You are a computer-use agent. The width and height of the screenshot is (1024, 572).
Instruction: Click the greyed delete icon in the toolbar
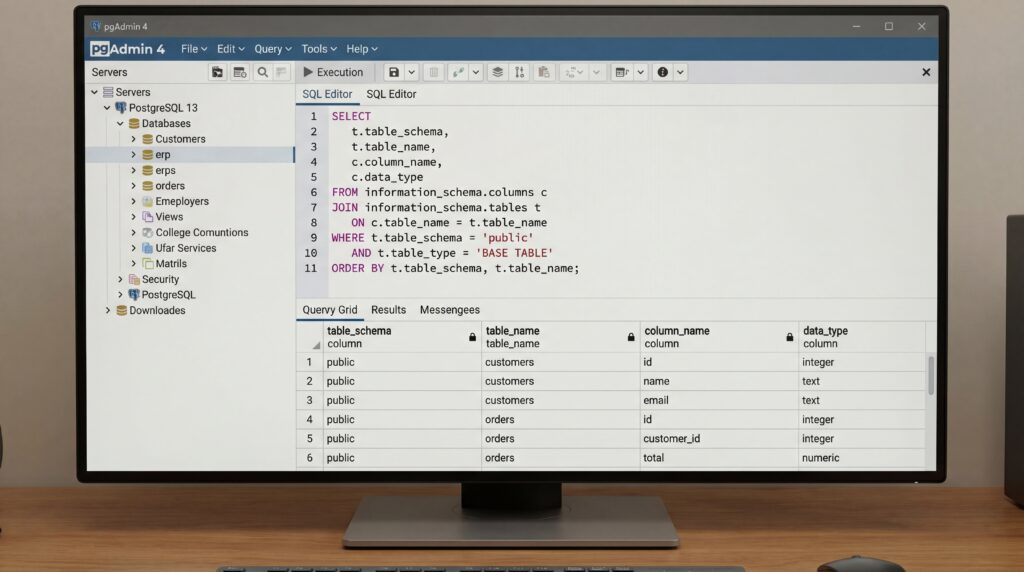pos(433,72)
